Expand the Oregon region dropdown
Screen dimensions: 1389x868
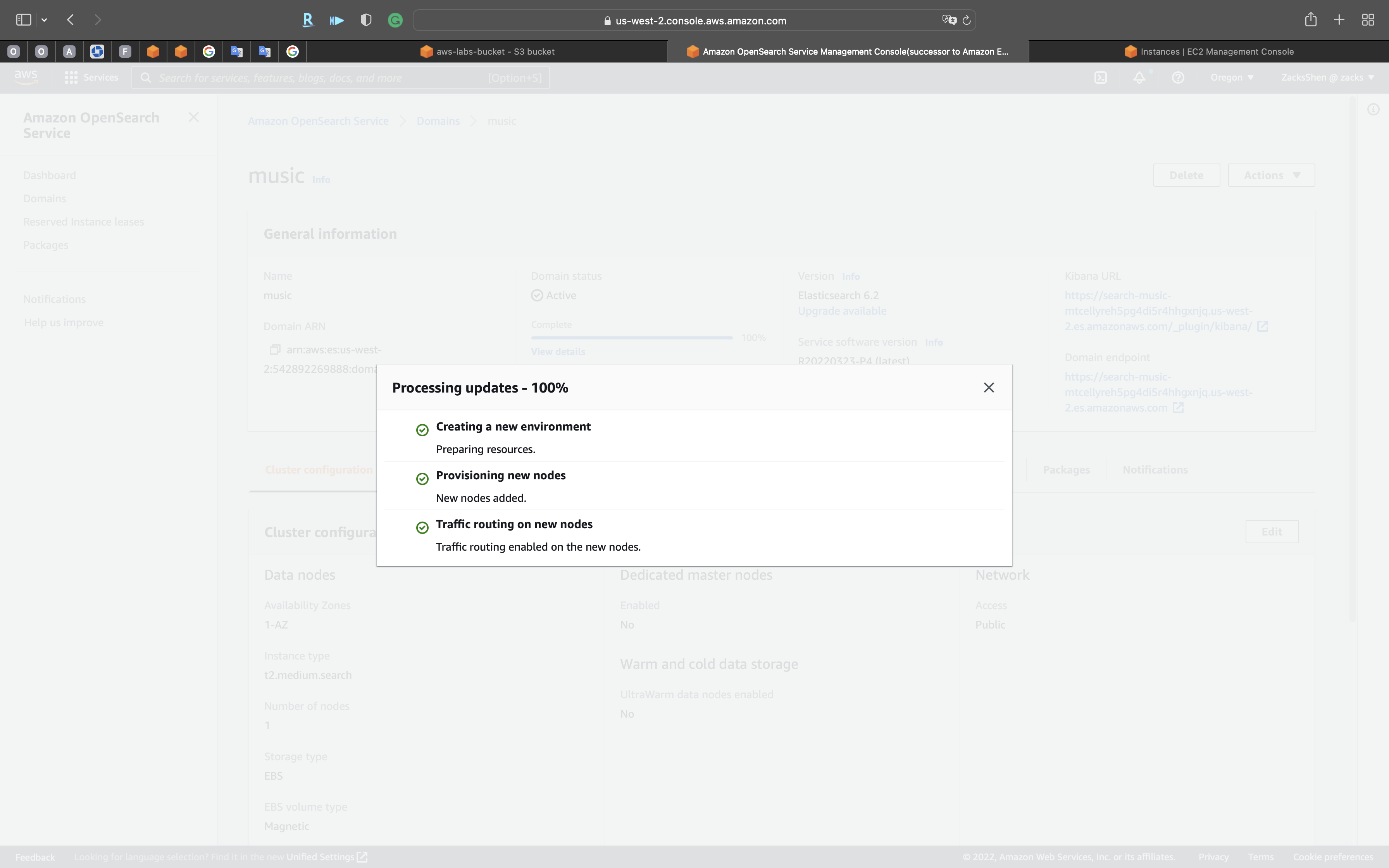tap(1232, 77)
